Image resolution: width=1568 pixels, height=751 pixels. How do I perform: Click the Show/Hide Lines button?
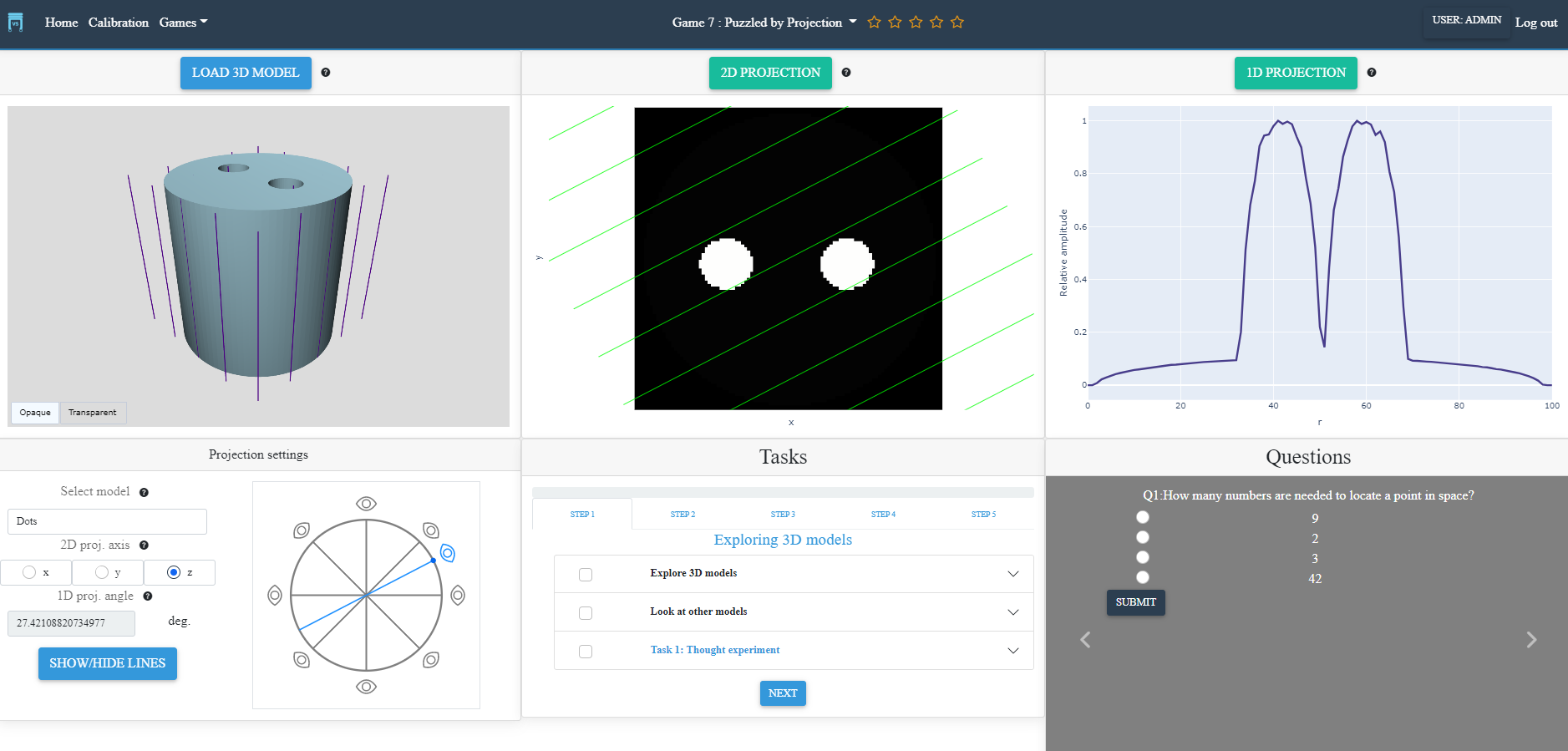tap(108, 663)
